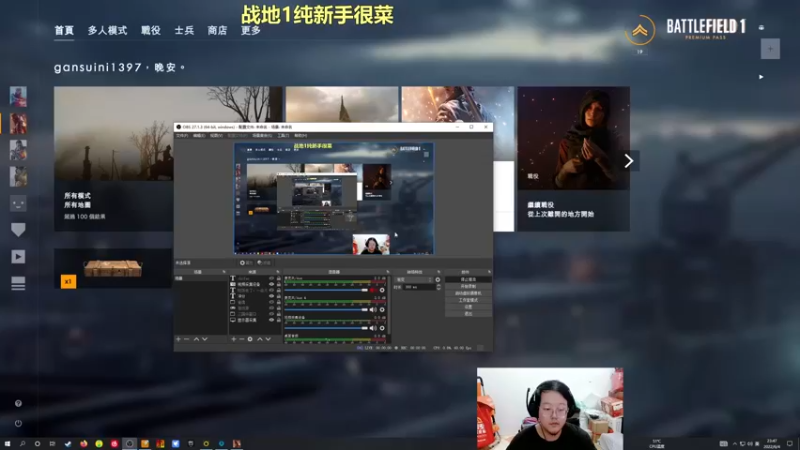The height and width of the screenshot is (450, 800).
Task: Move scene down in OBS scenes panel
Action: tap(205, 339)
